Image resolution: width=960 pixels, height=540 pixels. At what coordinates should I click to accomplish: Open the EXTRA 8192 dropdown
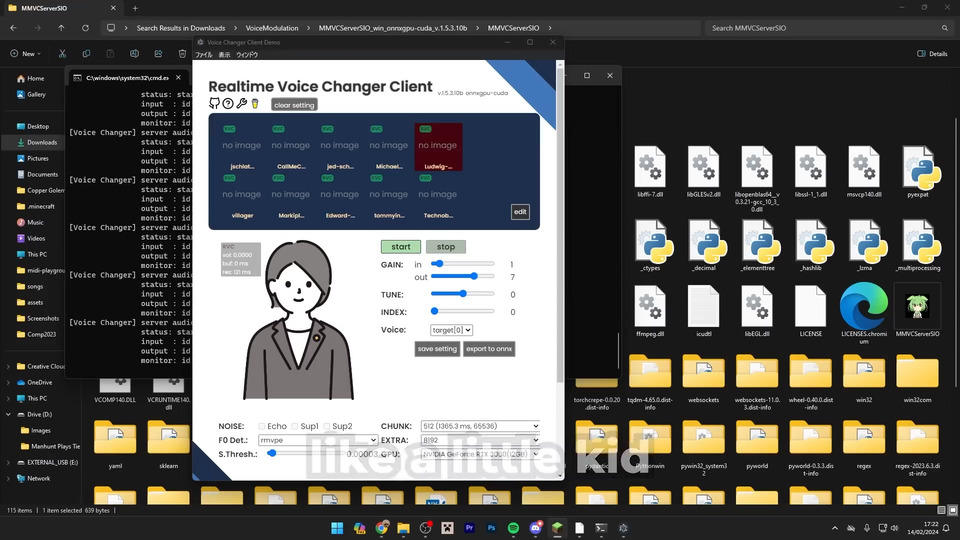[481, 440]
